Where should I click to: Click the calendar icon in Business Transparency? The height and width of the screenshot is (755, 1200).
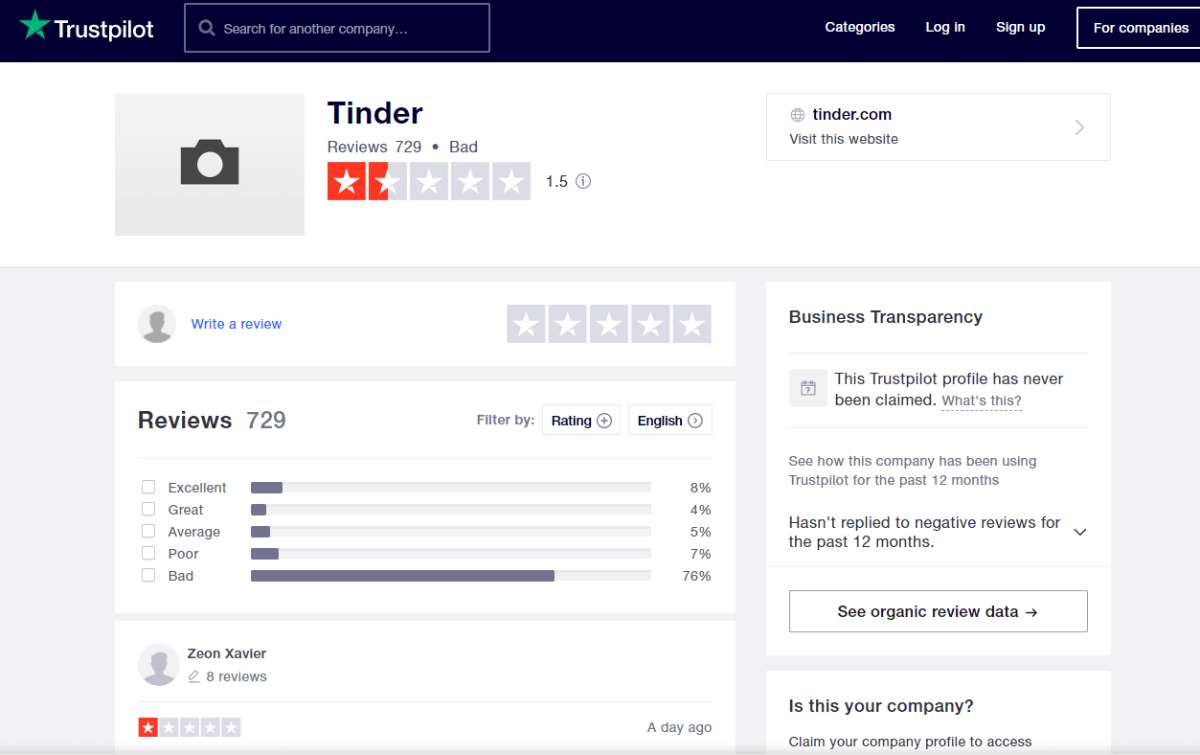tap(808, 388)
